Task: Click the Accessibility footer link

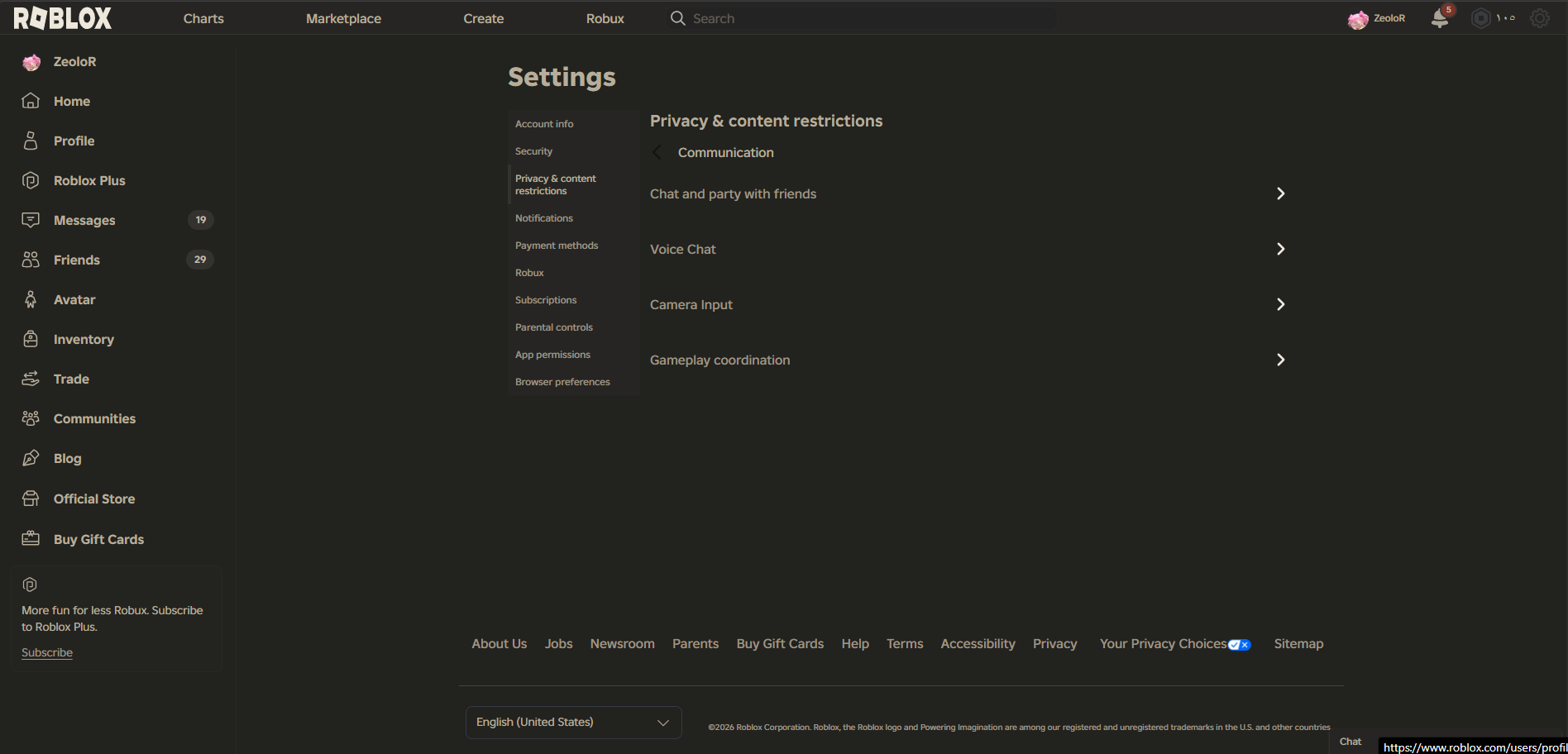Action: click(978, 644)
